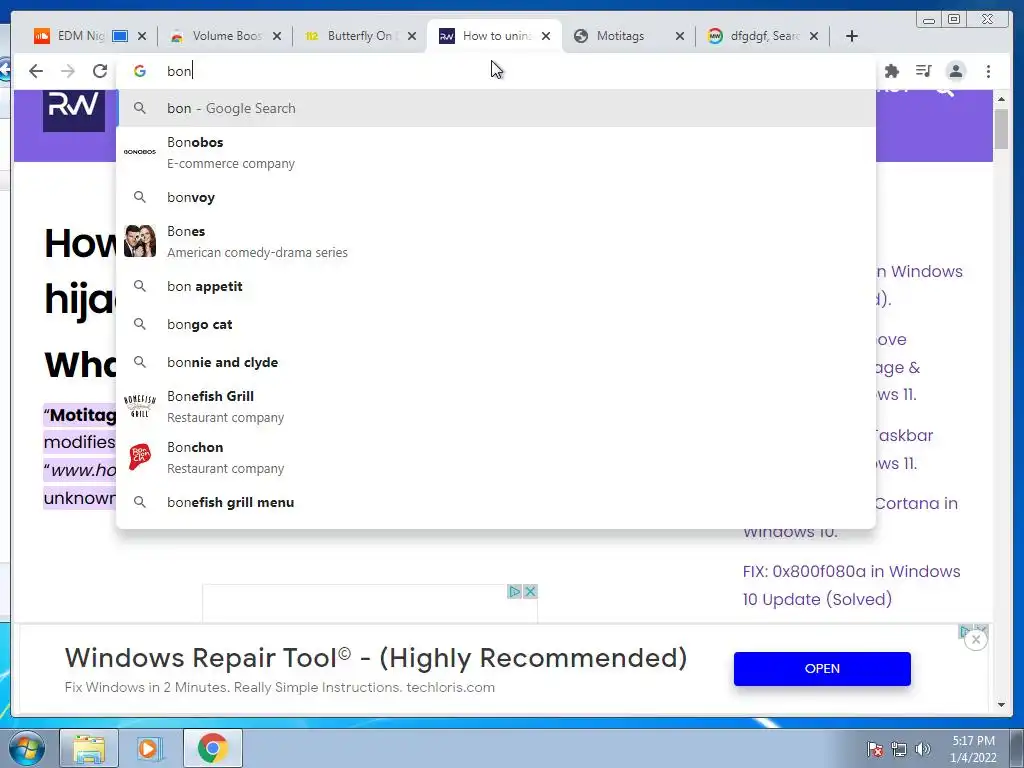
Task: Close the EDM Nig tab
Action: coord(142,36)
